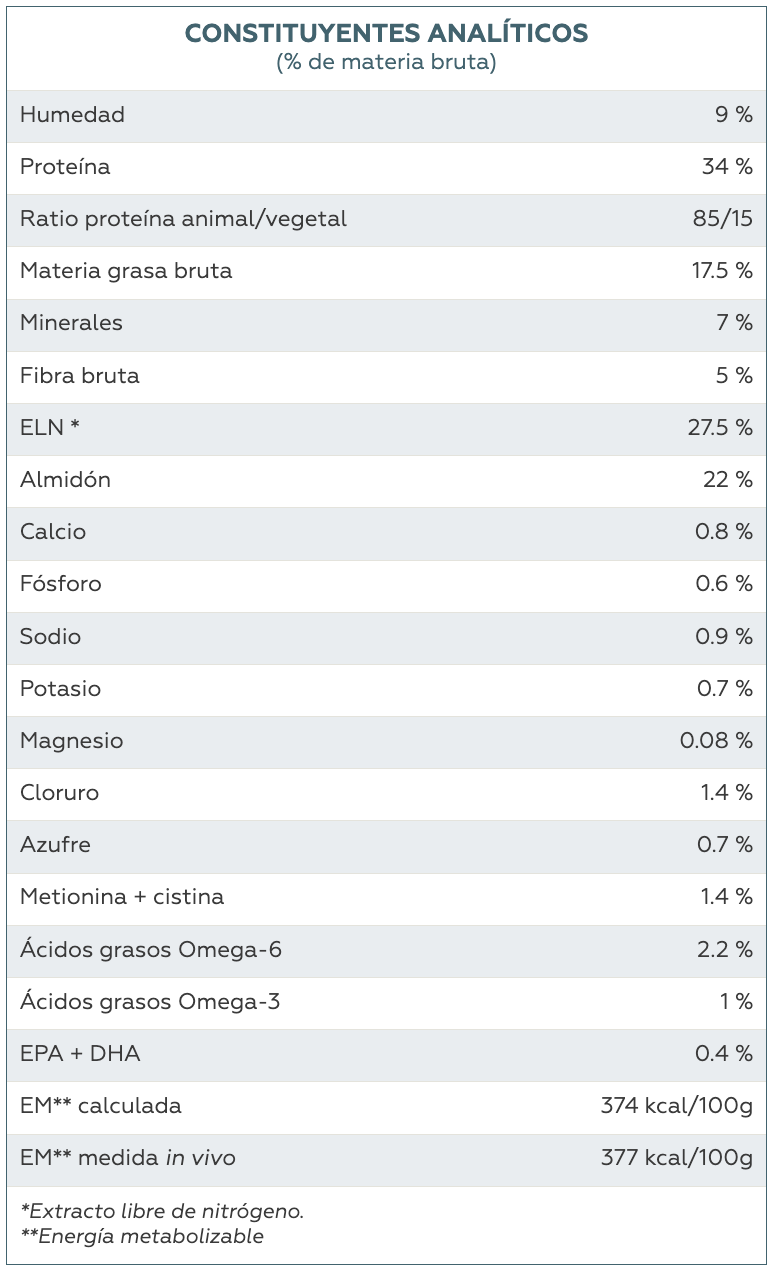
Task: Click the EPA + DHA row
Action: 386,1054
